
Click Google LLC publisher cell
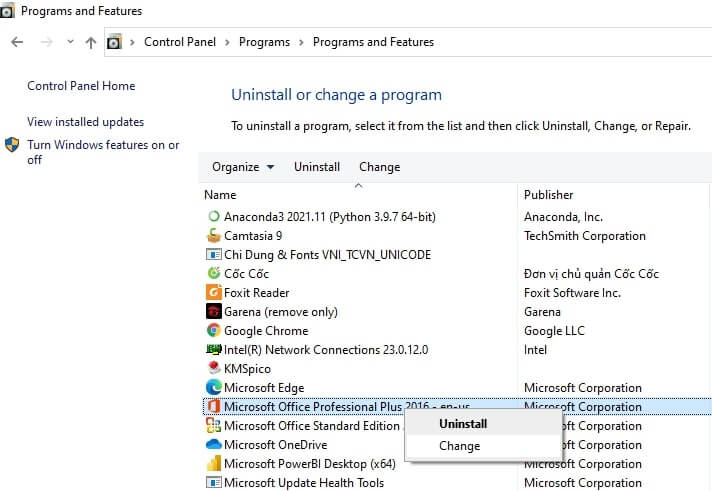coord(554,331)
